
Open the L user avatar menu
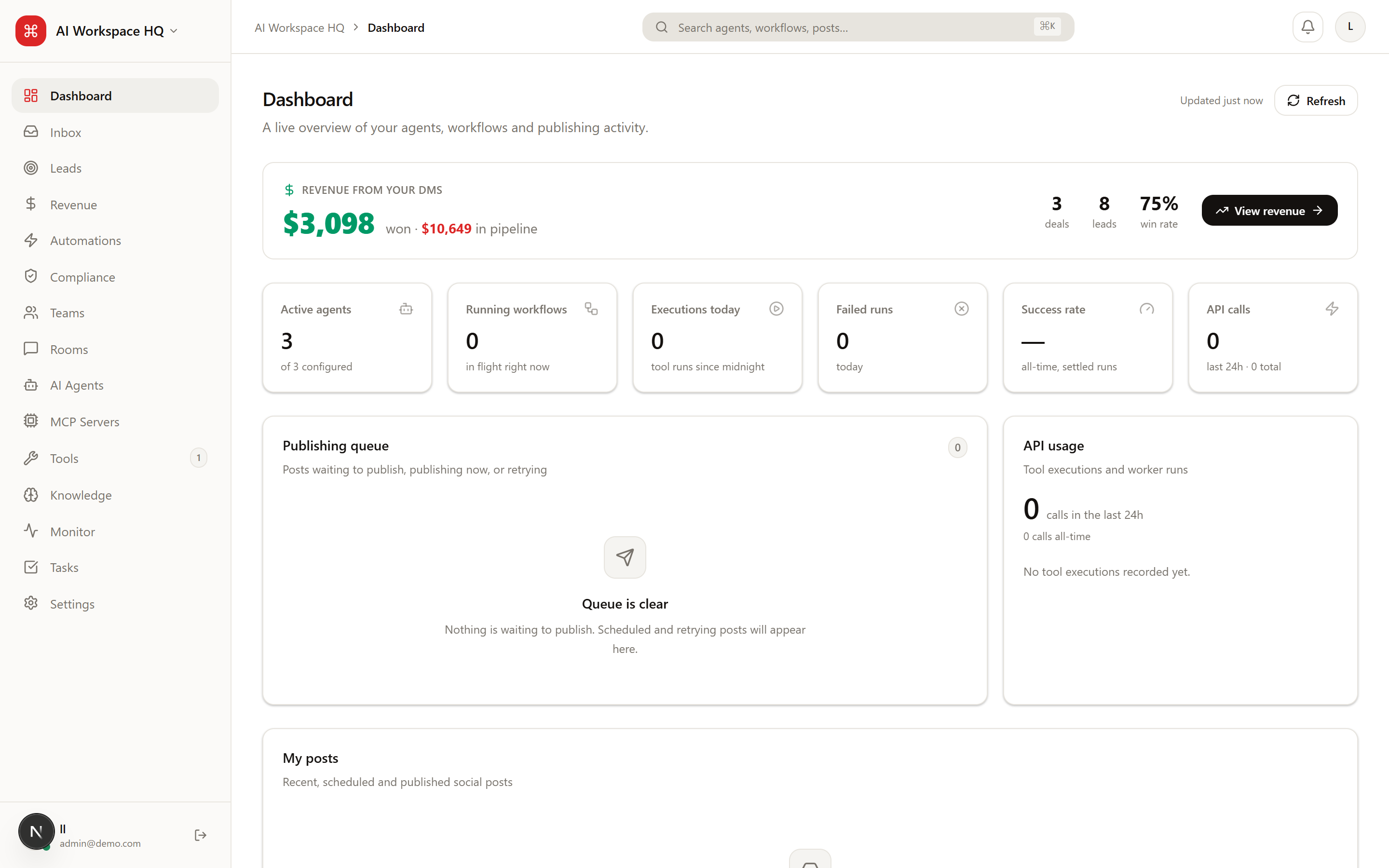(1350, 27)
